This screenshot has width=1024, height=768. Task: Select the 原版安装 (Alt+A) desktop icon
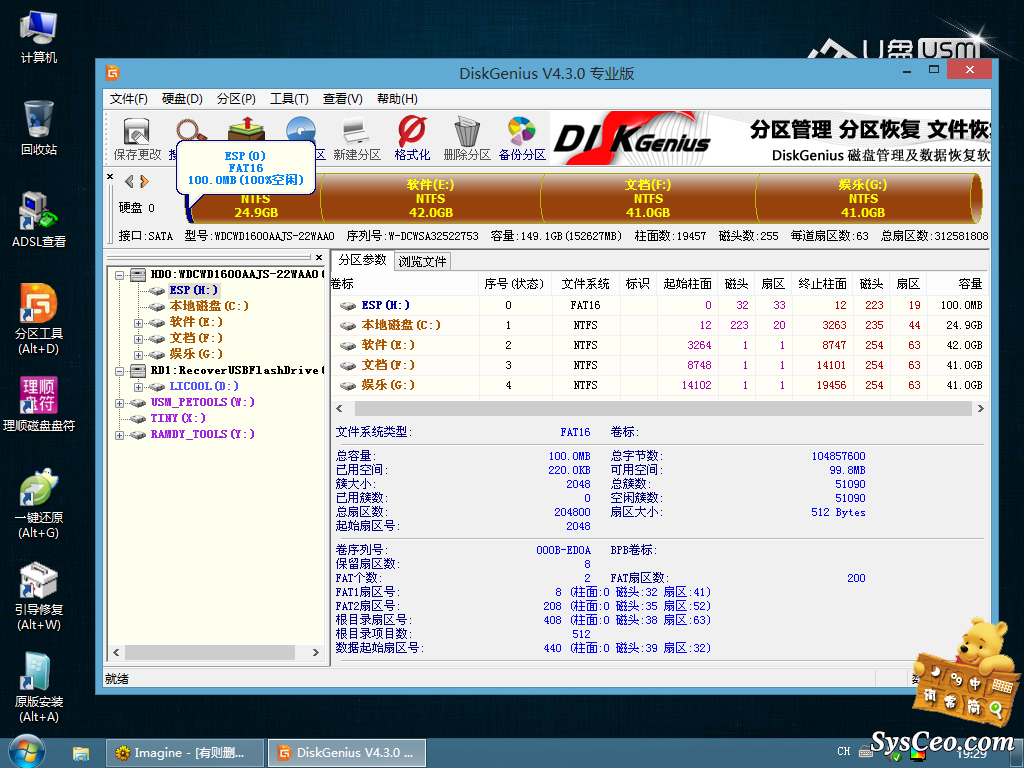point(39,688)
